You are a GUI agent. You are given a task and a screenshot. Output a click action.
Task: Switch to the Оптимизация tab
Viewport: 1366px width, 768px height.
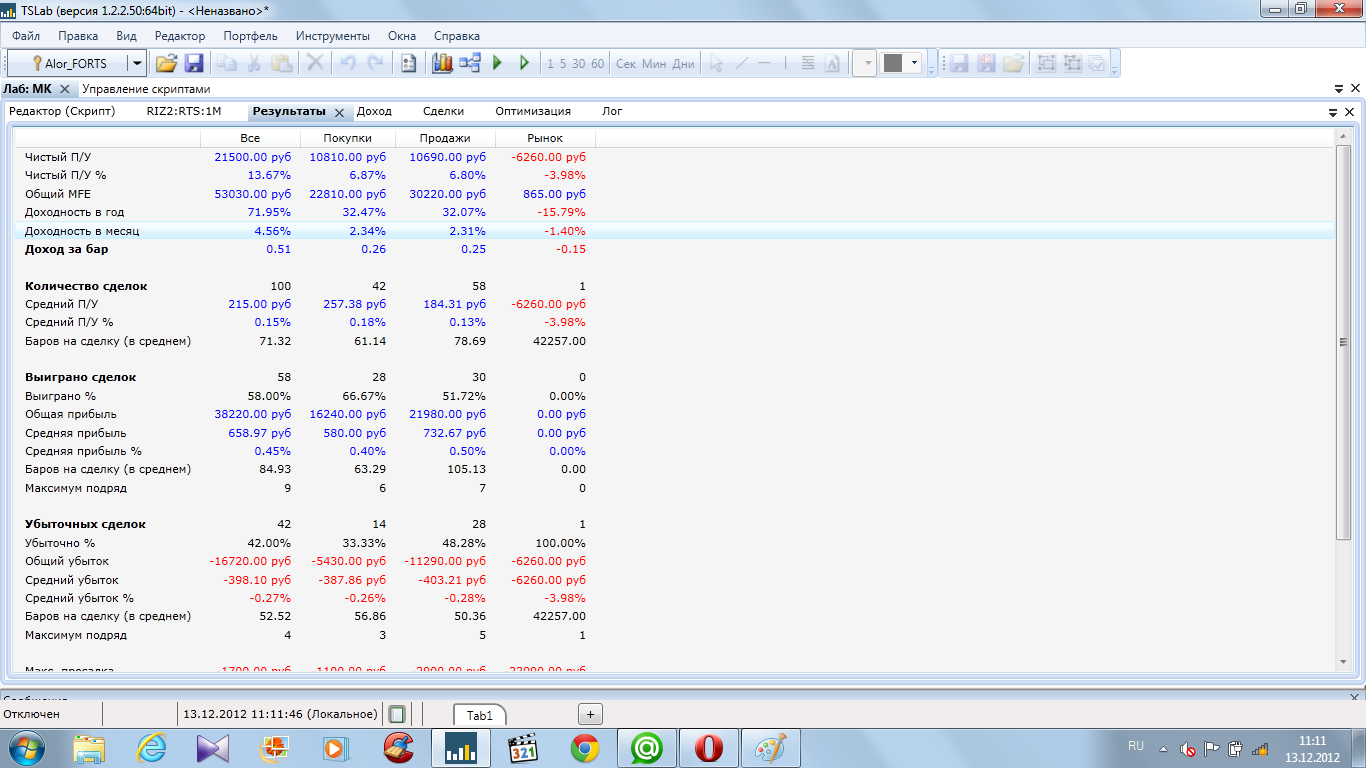pyautogui.click(x=532, y=111)
